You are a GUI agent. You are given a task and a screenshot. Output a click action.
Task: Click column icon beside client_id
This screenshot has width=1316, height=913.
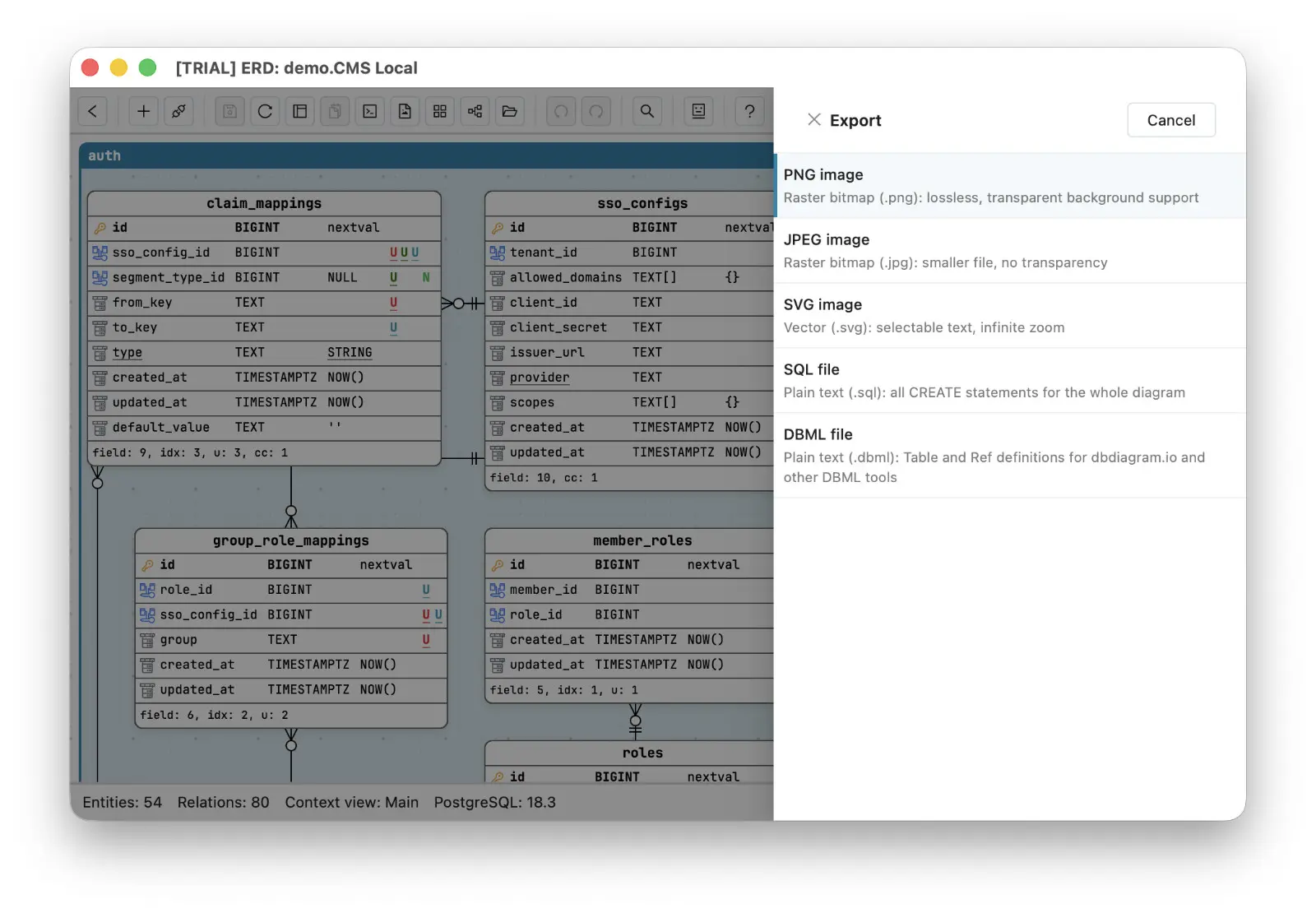(x=498, y=303)
